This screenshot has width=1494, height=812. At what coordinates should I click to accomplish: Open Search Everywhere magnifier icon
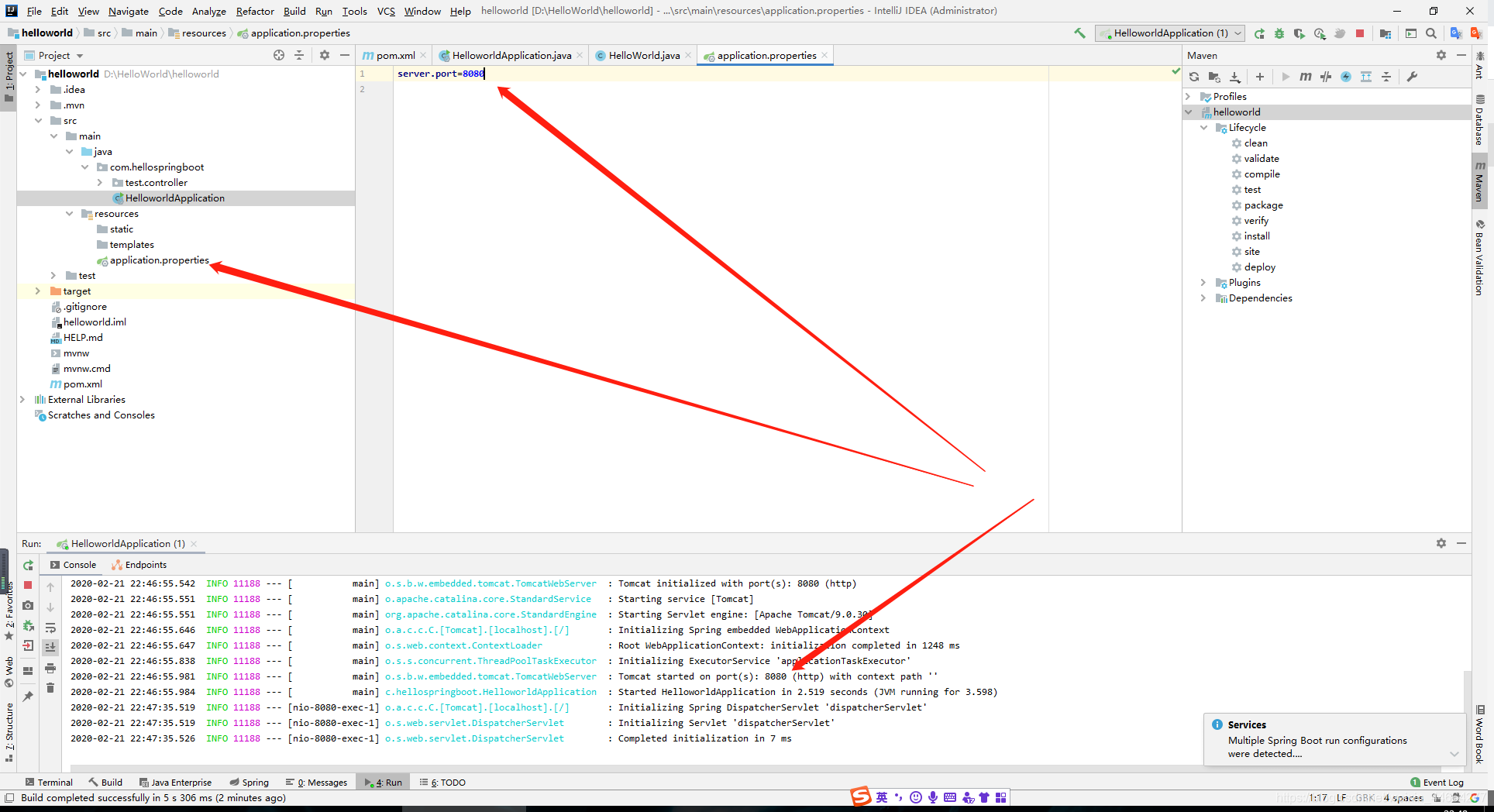(x=1431, y=33)
